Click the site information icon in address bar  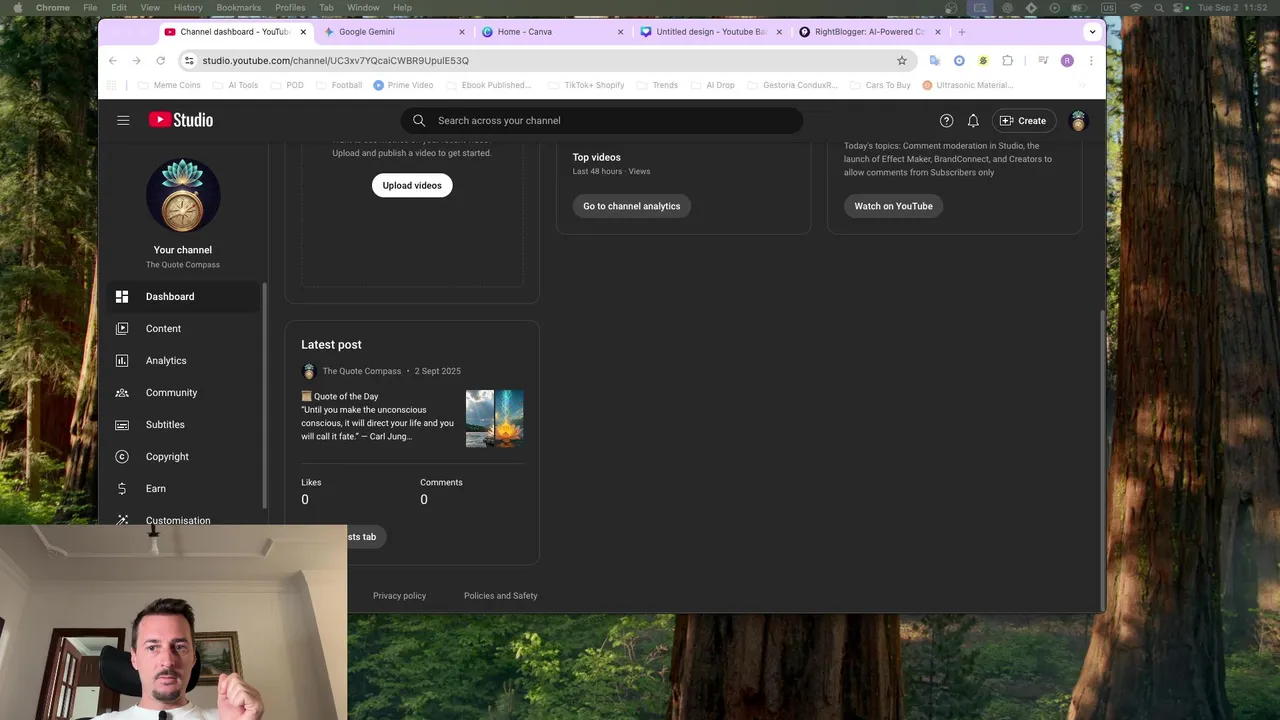click(x=189, y=61)
